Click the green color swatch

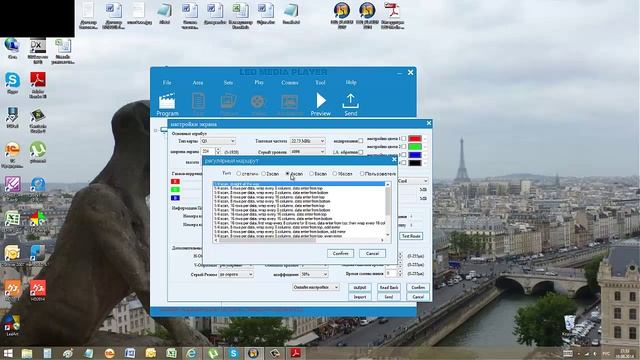[415, 147]
